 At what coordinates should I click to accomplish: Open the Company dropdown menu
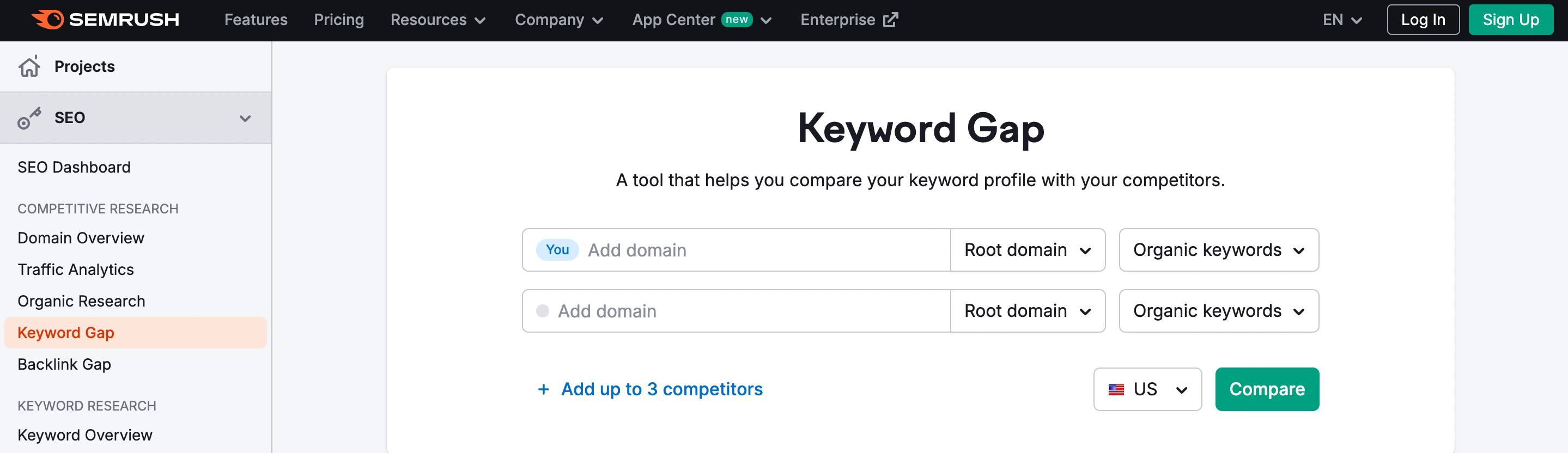(559, 20)
